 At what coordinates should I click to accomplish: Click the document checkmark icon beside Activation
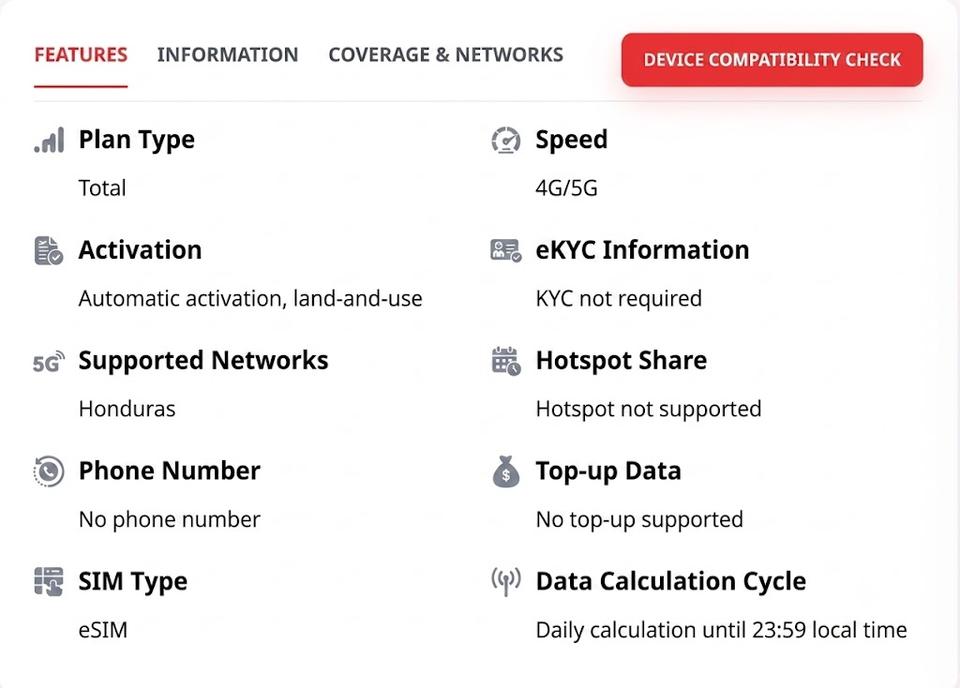49,250
